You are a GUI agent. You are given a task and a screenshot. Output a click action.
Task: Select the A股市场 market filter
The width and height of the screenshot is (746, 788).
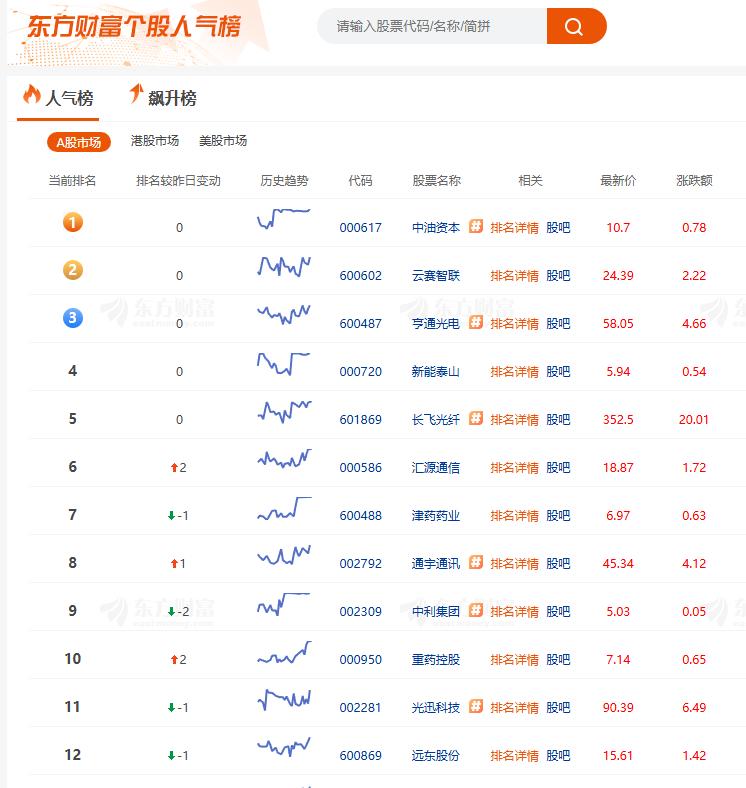(79, 142)
